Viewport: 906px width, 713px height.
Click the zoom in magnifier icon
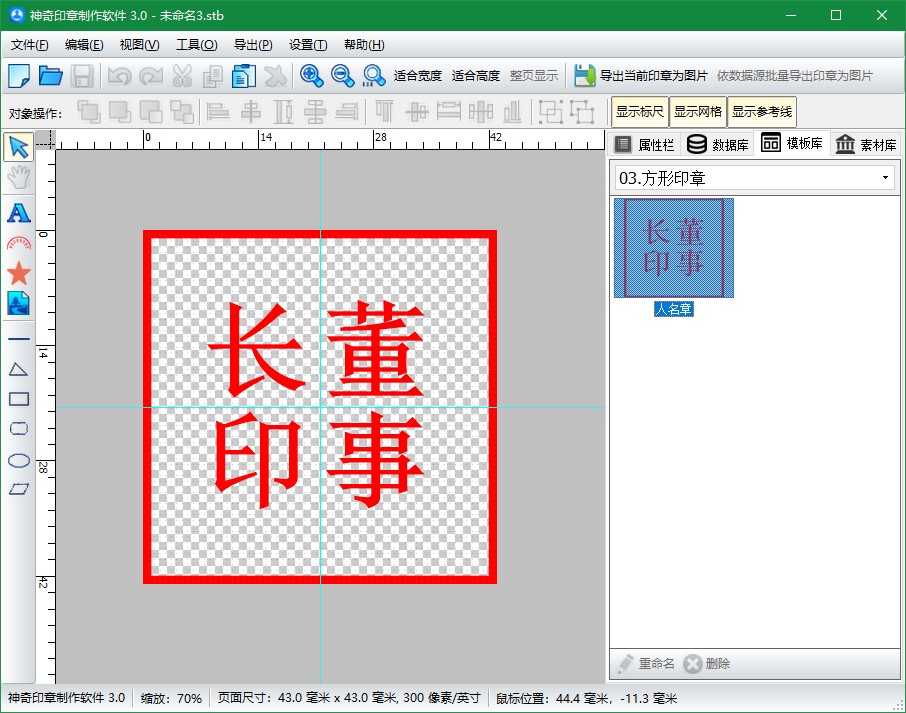point(311,76)
